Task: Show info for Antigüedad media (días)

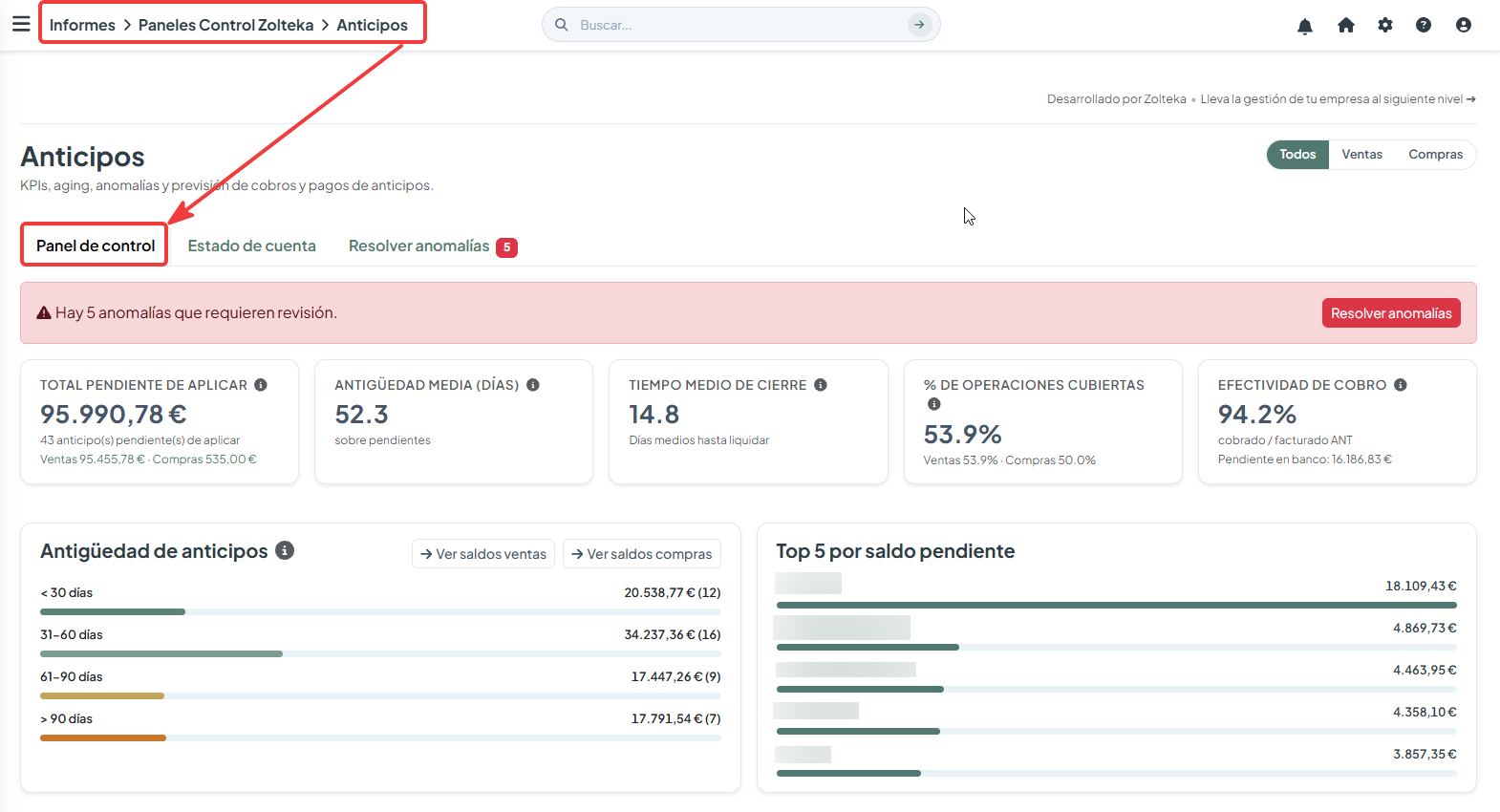Action: coord(533,385)
